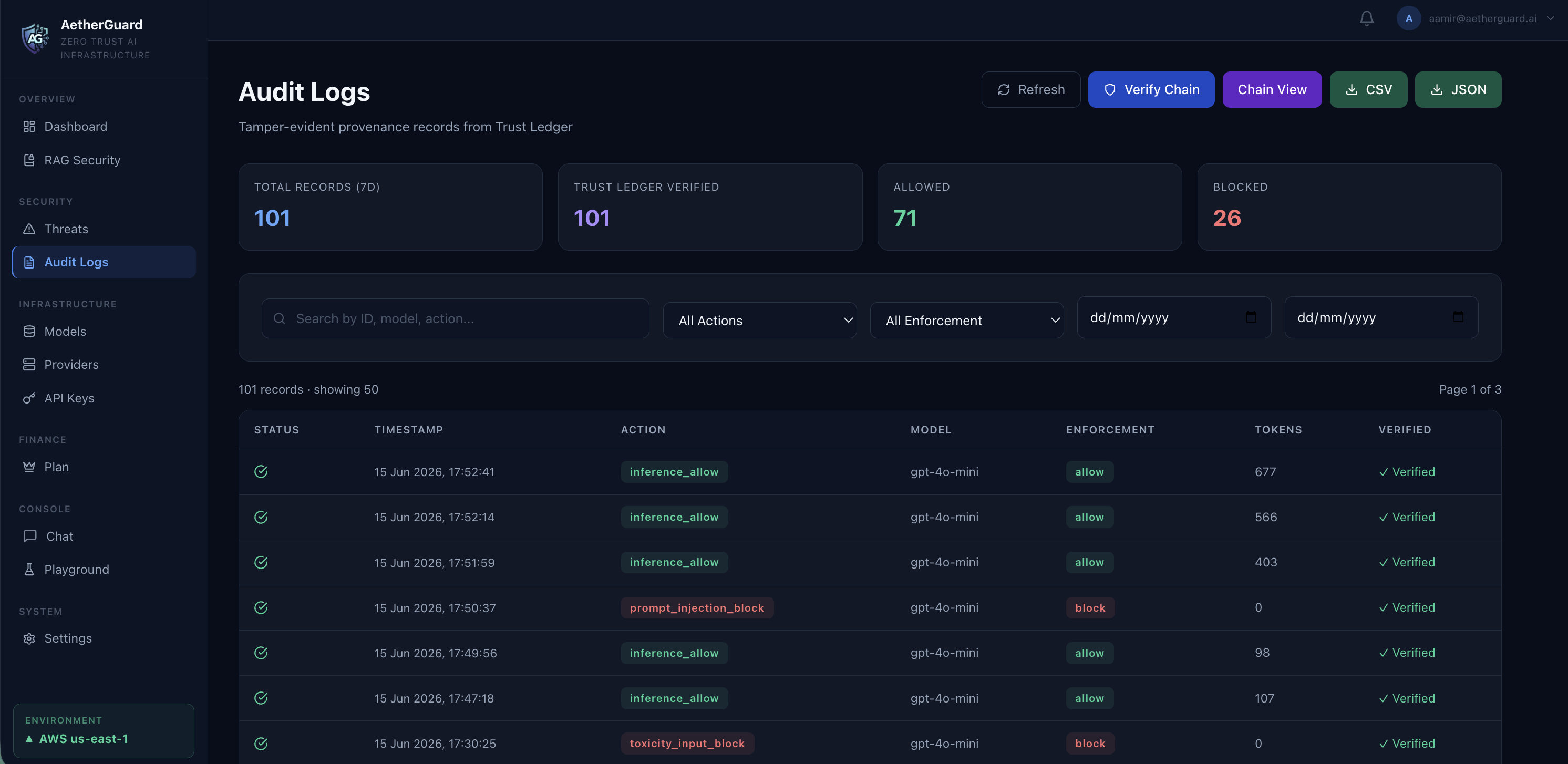Click block badge in 17:50:37 row

coord(1090,607)
